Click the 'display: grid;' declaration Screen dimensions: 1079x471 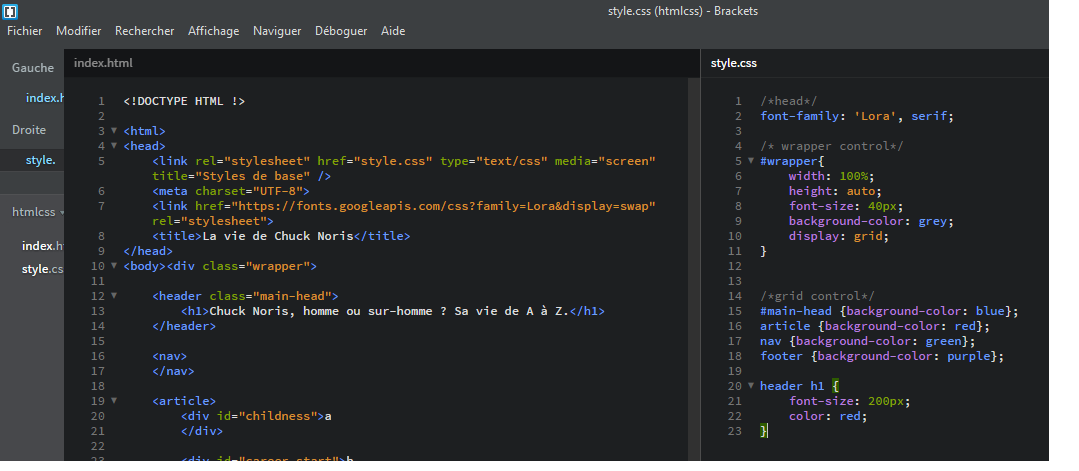pyautogui.click(x=840, y=236)
